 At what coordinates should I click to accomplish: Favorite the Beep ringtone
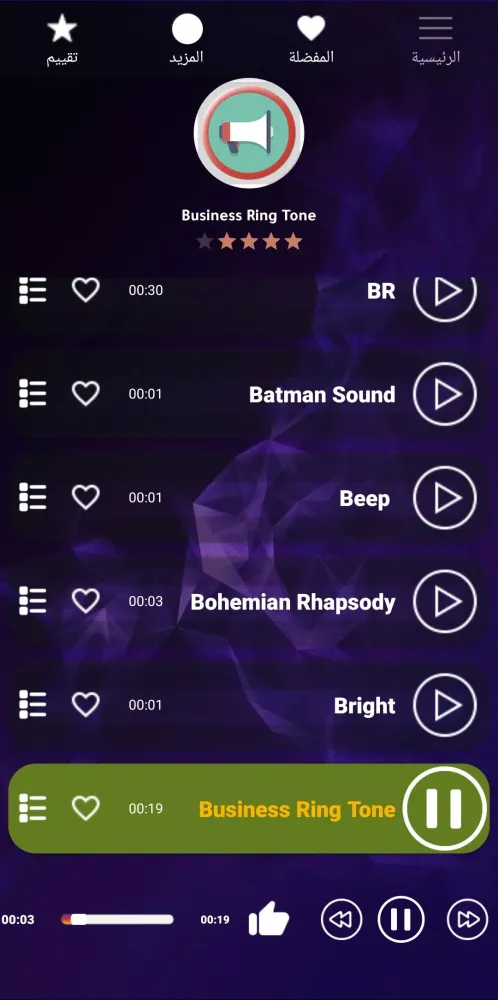point(85,497)
